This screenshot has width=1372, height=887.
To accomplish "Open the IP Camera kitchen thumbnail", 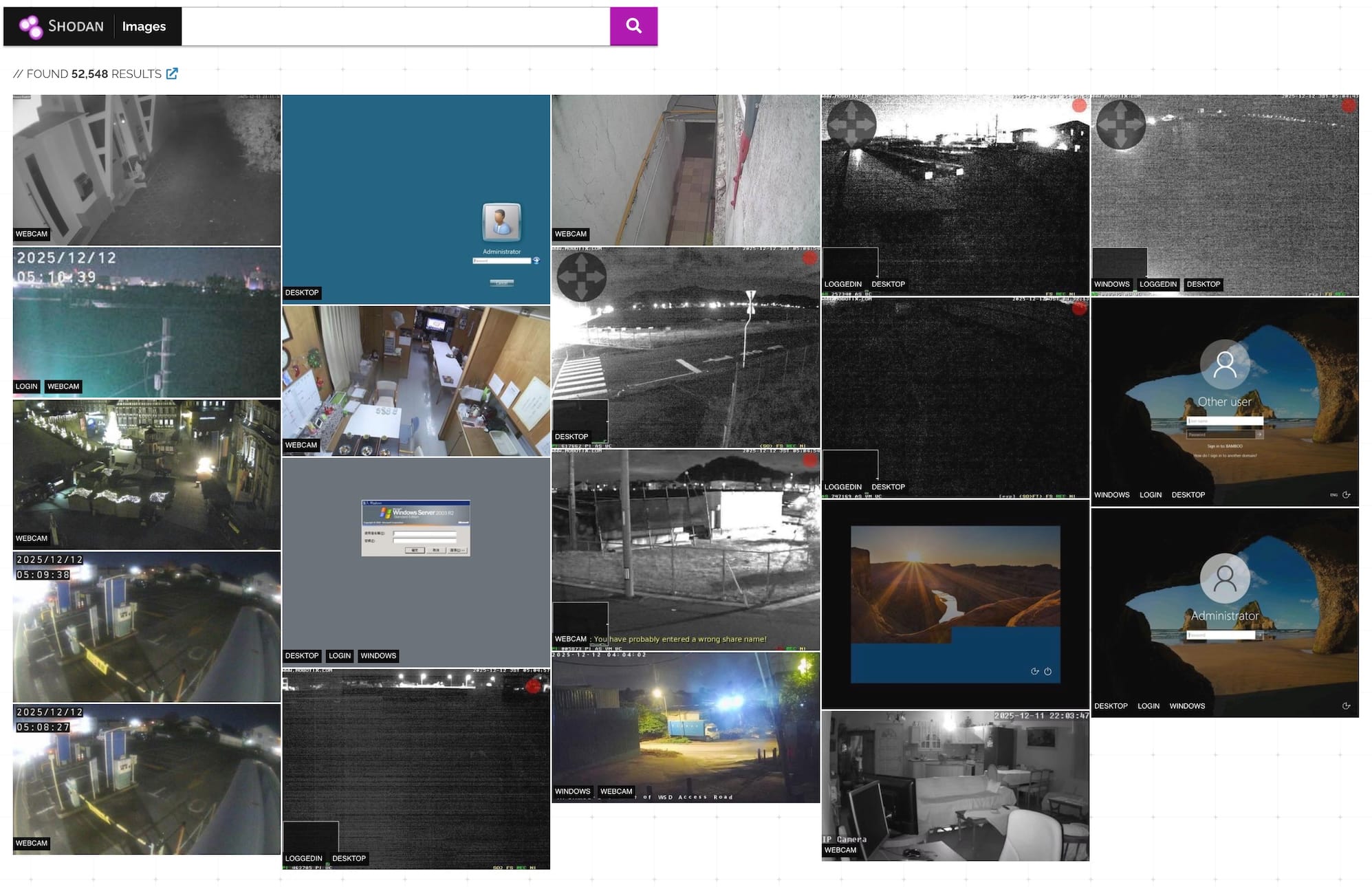I will [955, 784].
